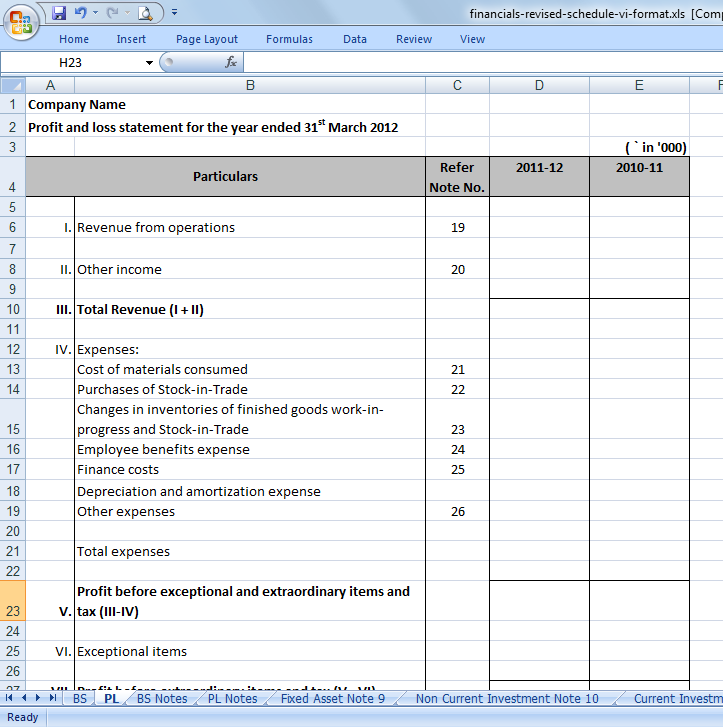Open the Undo history dropdown arrow

pos(96,13)
